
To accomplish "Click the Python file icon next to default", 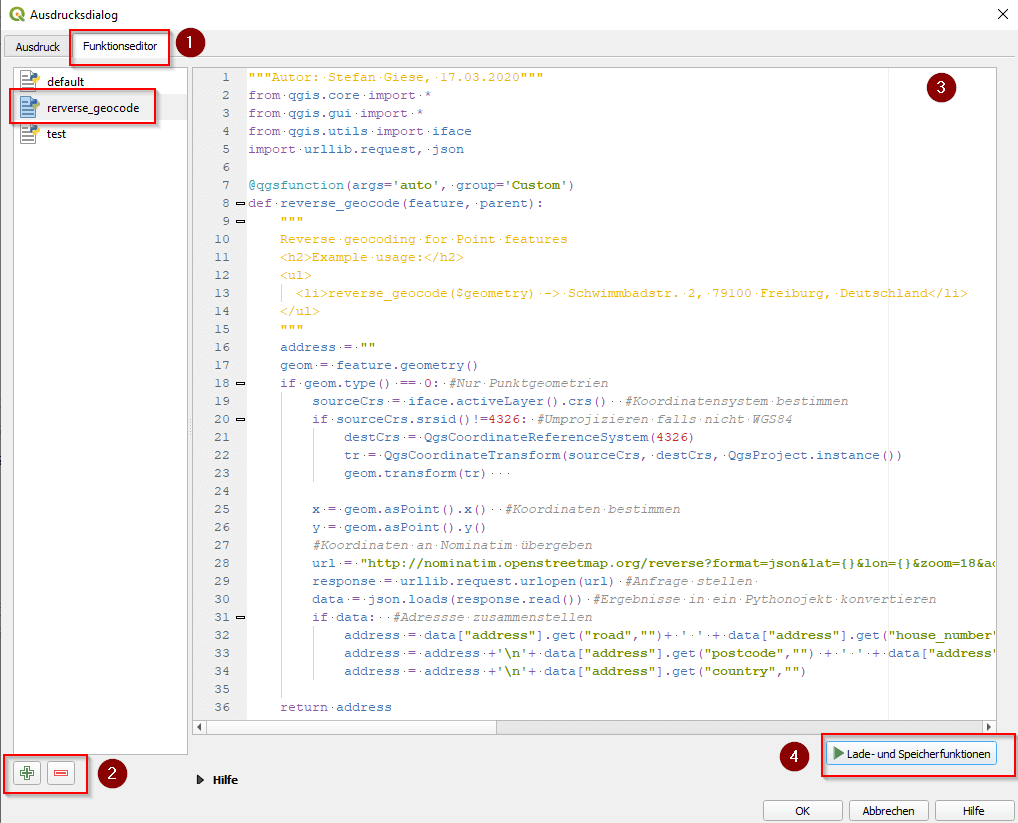I will [x=29, y=82].
